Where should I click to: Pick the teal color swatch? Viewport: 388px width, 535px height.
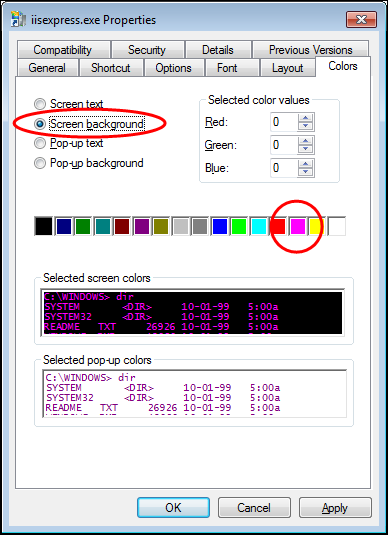102,226
